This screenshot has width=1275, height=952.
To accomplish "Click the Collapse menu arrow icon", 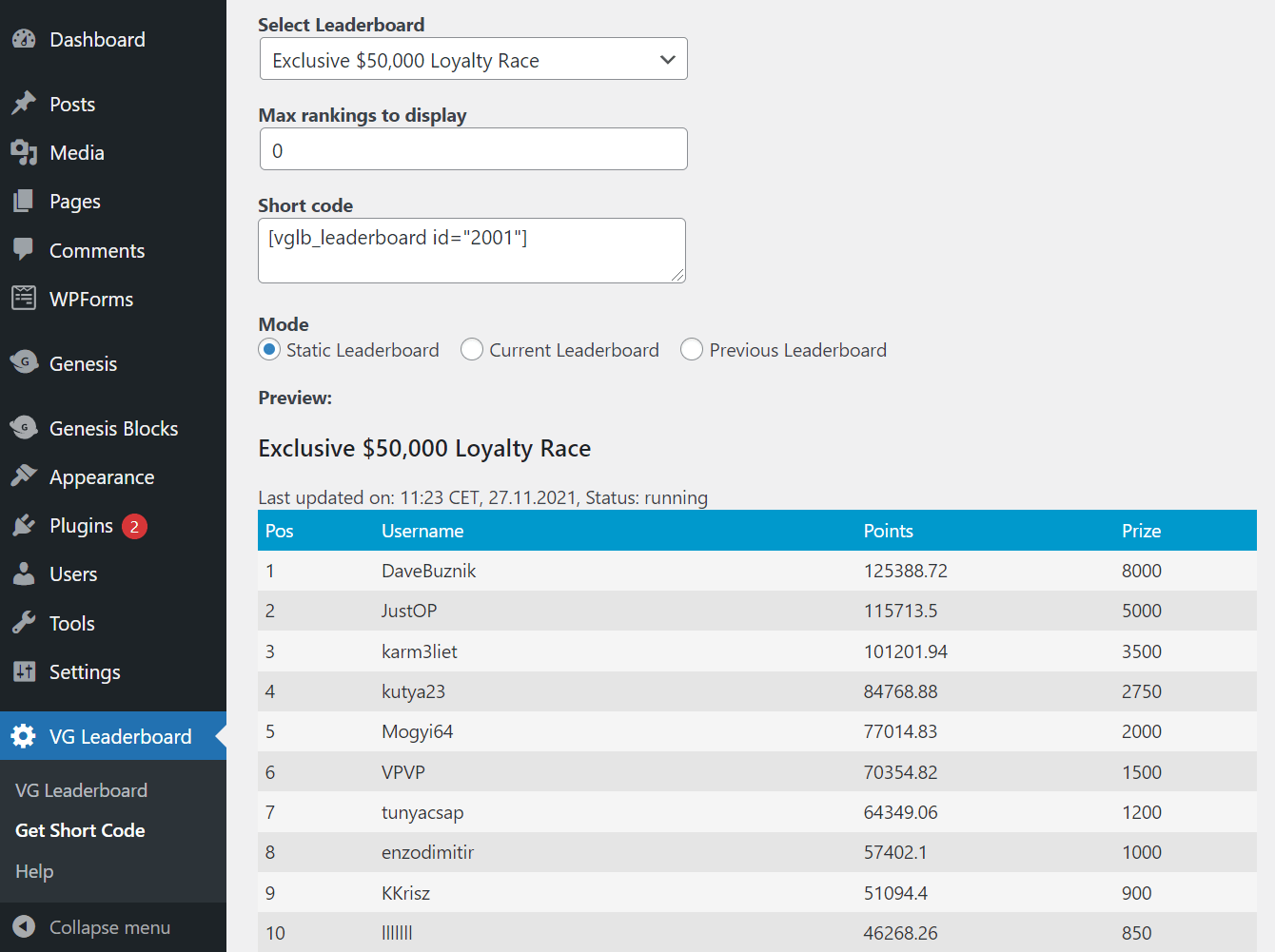I will pyautogui.click(x=24, y=926).
